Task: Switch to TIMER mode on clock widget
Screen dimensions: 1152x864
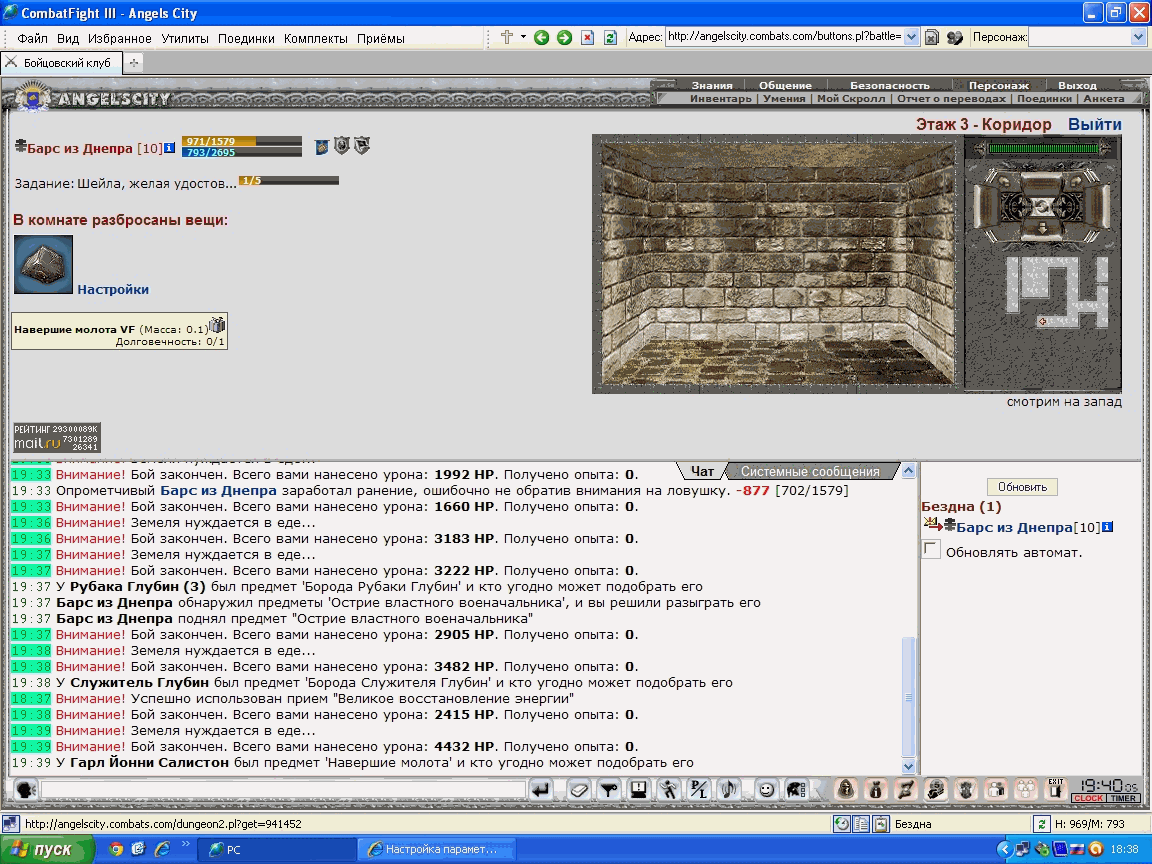Action: (1123, 798)
